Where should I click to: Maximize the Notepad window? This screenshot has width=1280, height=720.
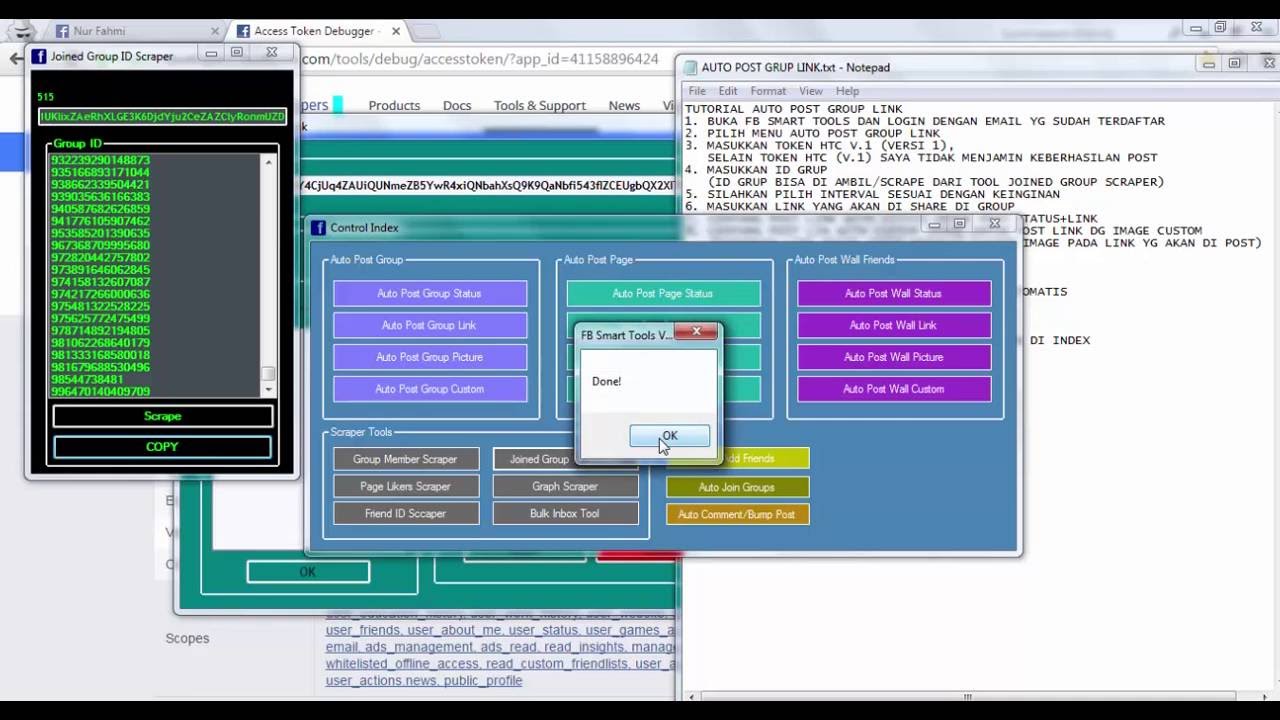tap(1235, 64)
